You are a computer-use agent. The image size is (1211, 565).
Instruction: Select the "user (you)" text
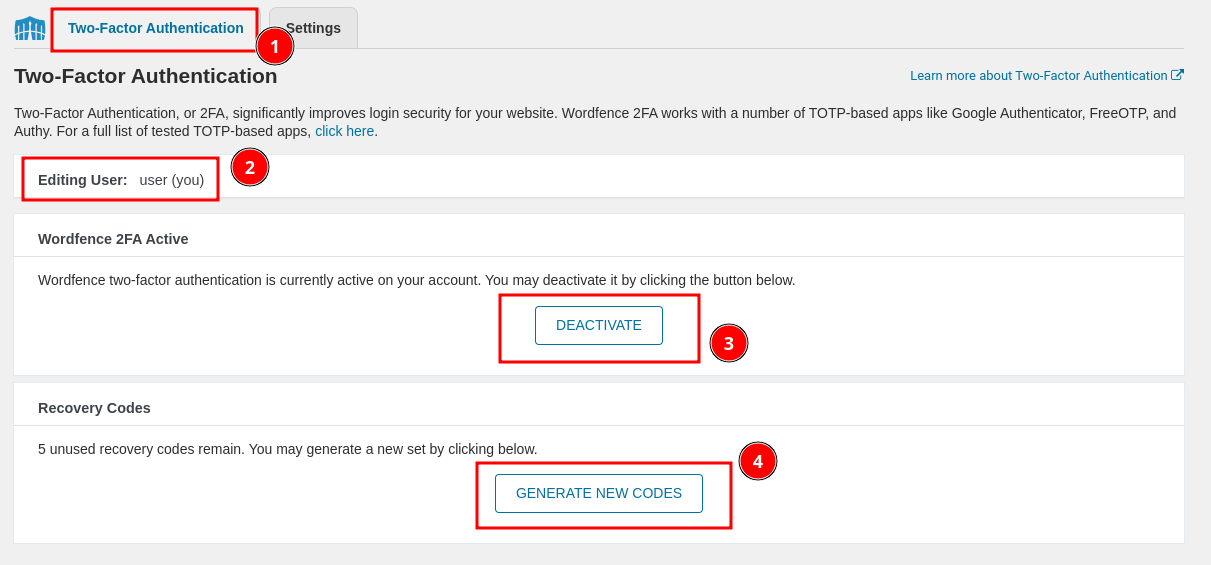coord(172,180)
